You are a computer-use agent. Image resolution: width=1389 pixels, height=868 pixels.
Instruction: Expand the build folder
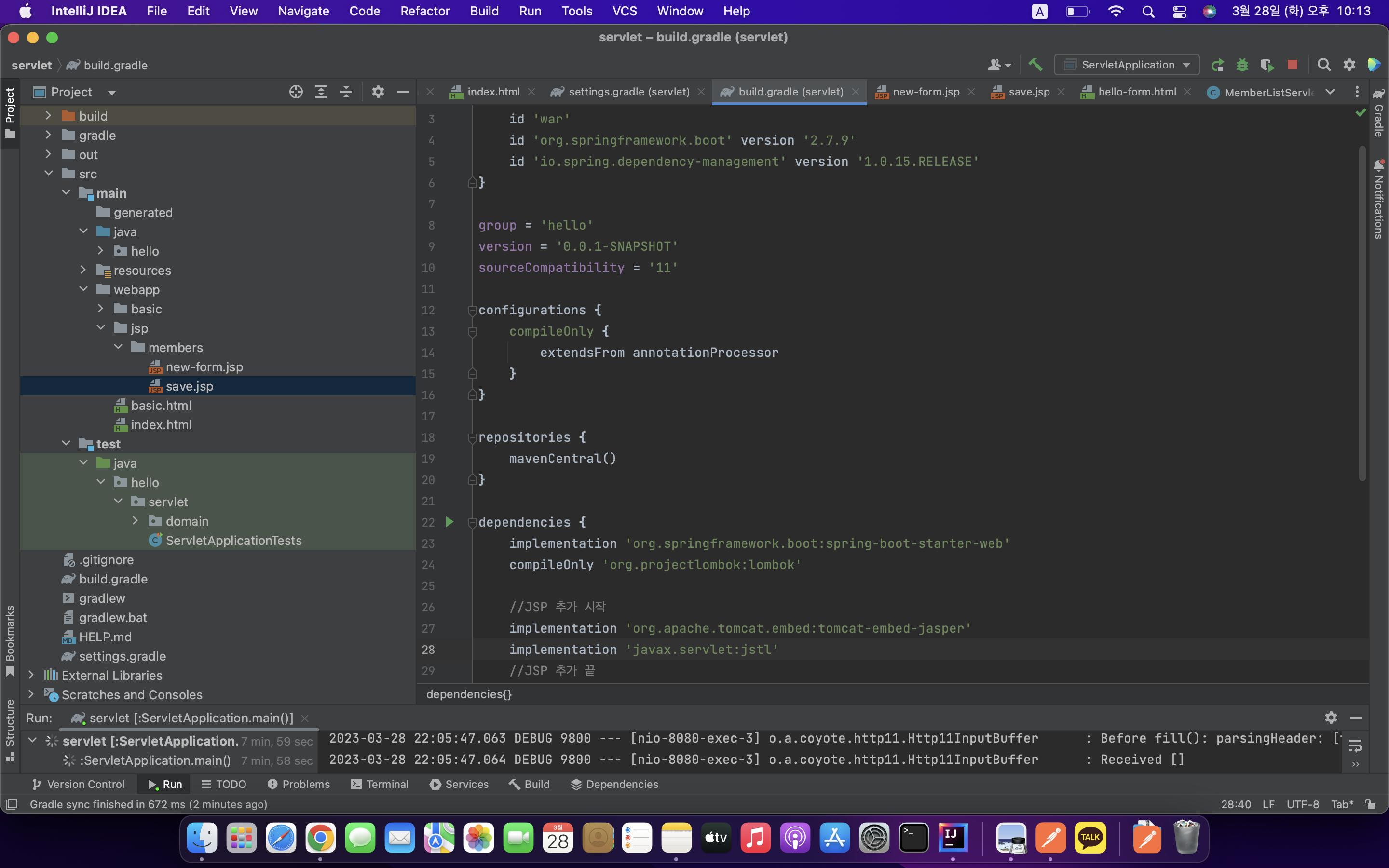pos(49,116)
